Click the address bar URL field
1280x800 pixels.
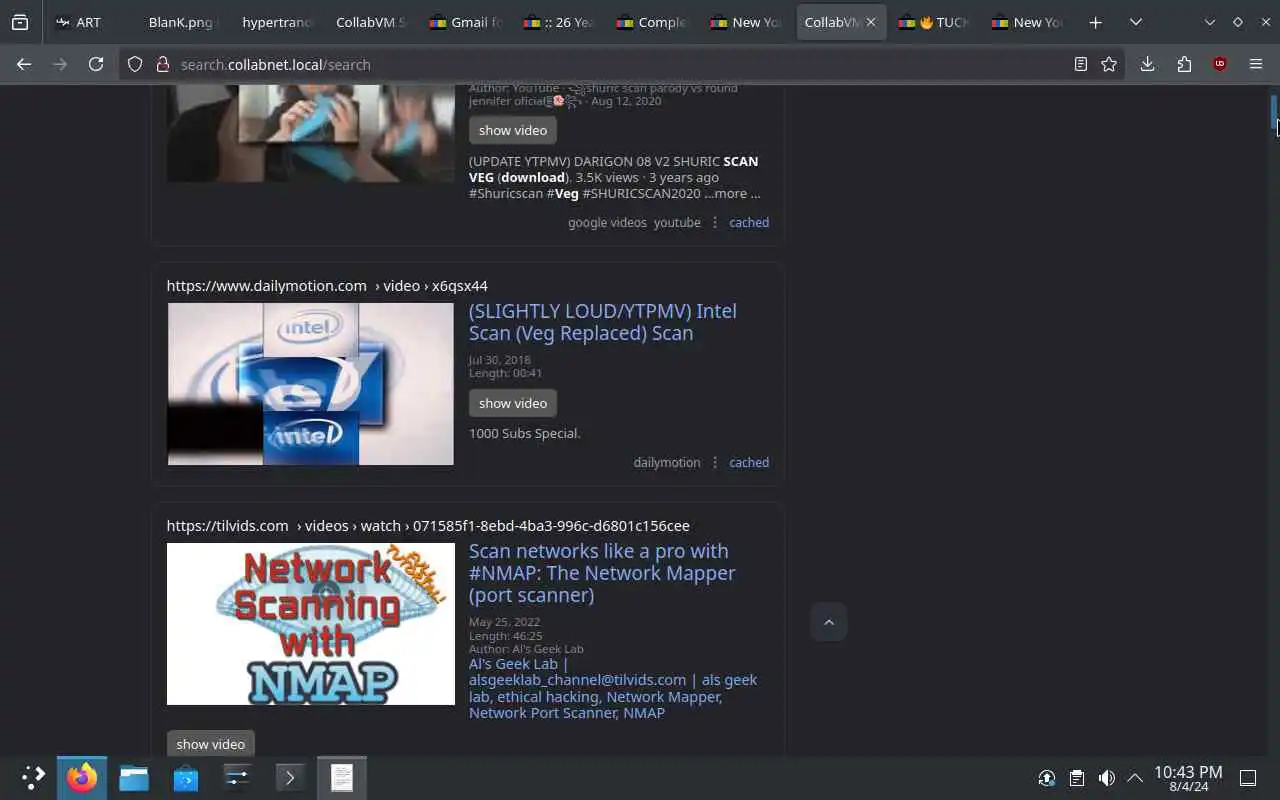[620, 64]
